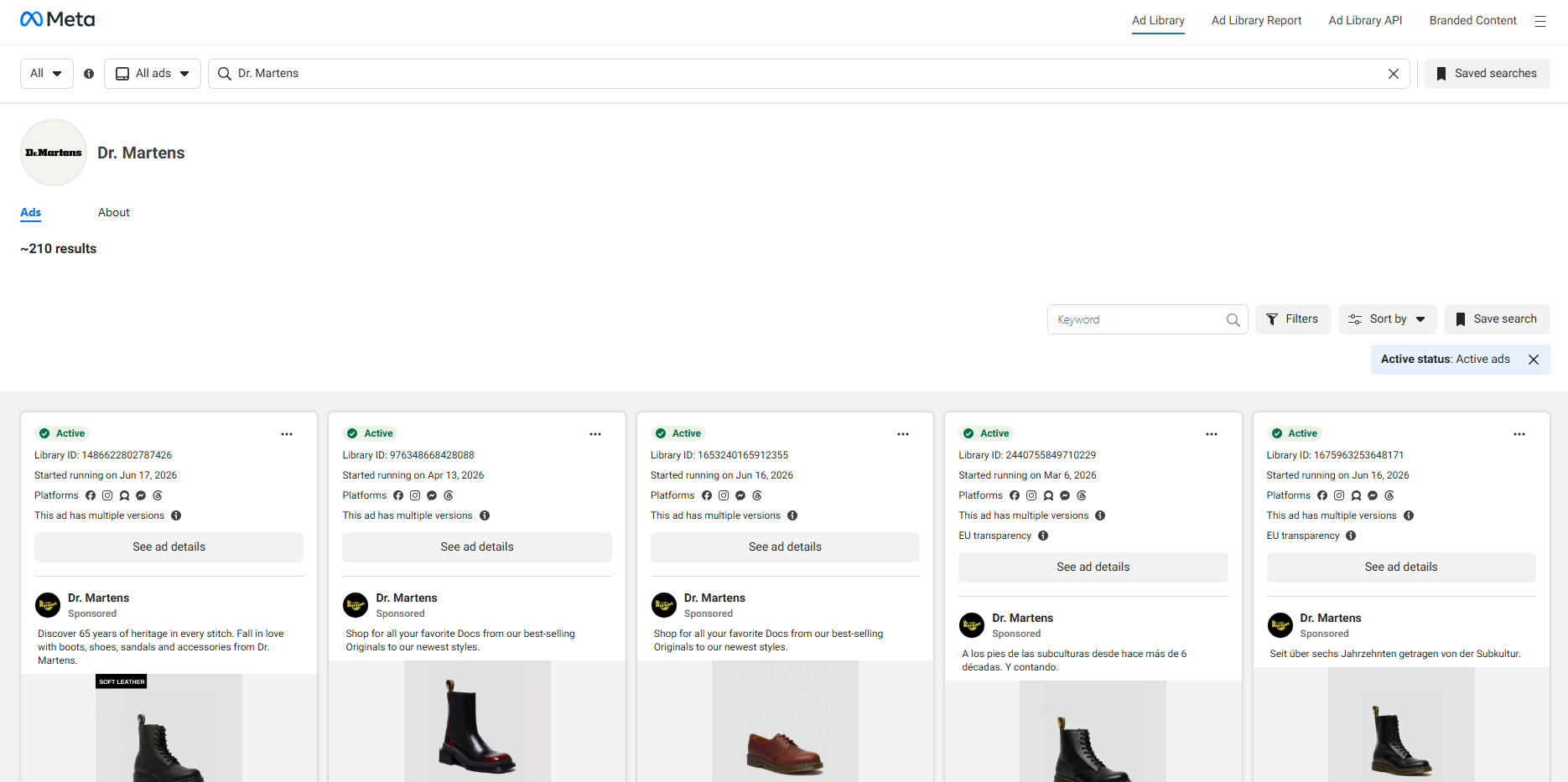Screen dimensions: 1568x782
Task: Open the Ad Library tab
Action: [x=1158, y=21]
